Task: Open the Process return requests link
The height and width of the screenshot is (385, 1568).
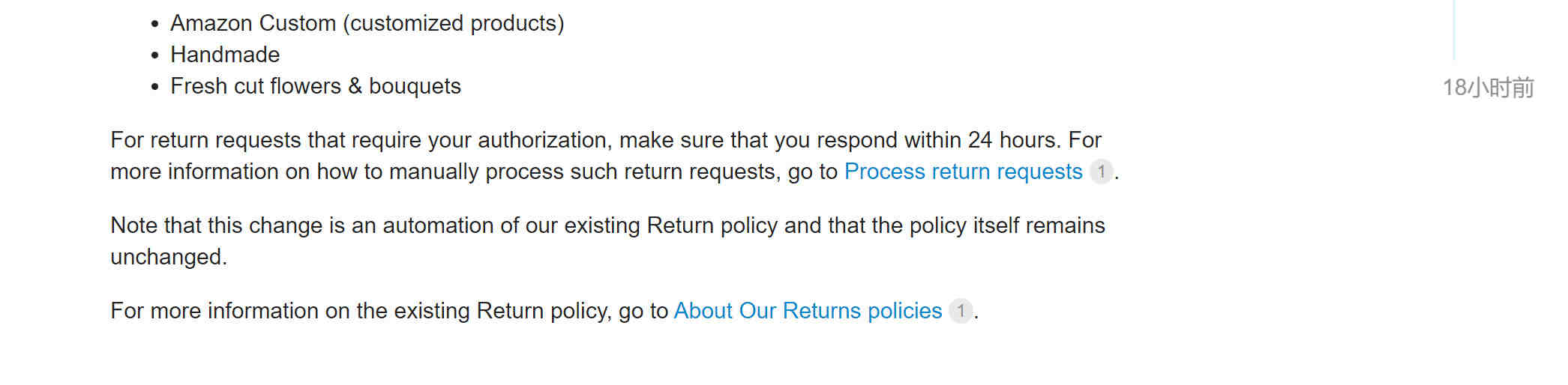Action: (963, 172)
